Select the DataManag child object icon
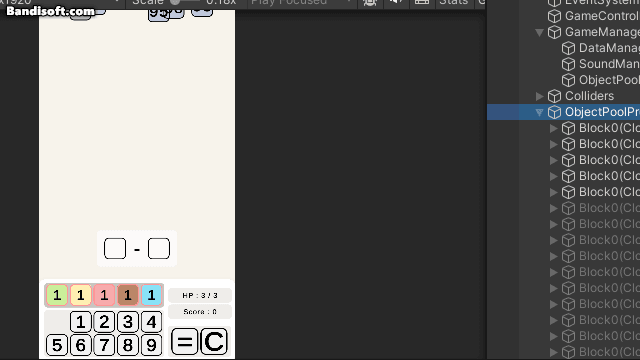Viewport: 640px width, 360px height. point(568,48)
